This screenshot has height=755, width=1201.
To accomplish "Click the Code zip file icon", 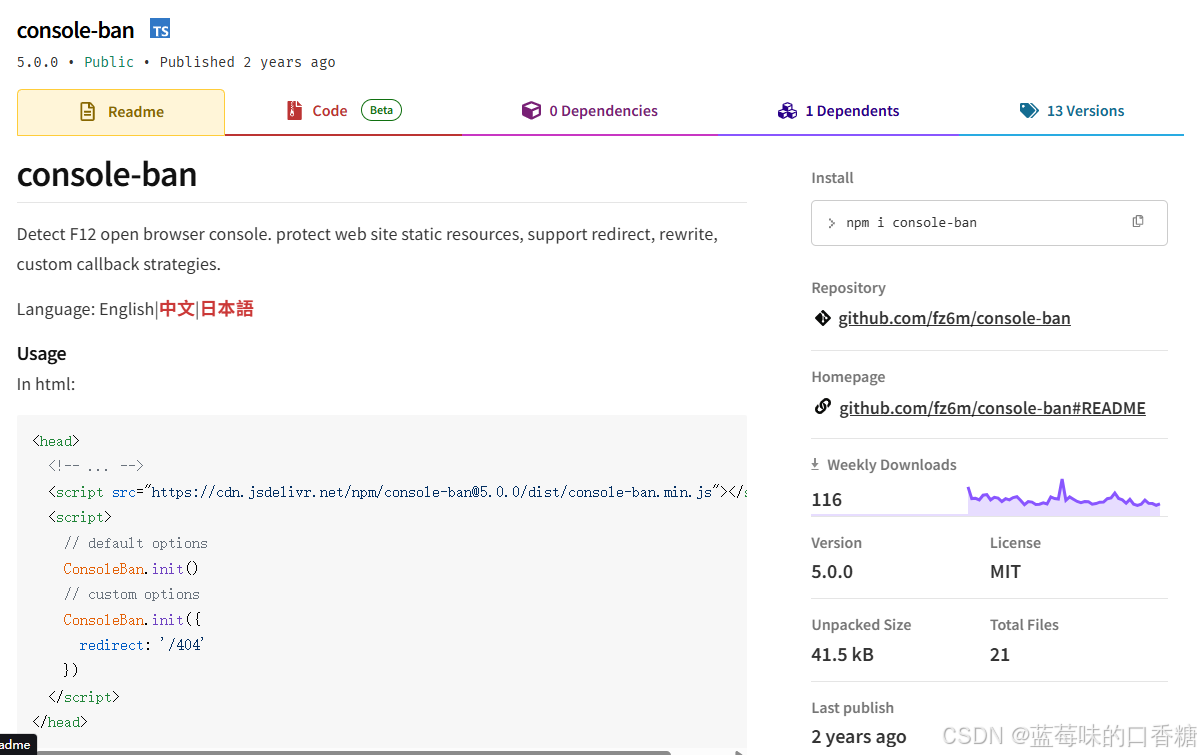I will [294, 111].
